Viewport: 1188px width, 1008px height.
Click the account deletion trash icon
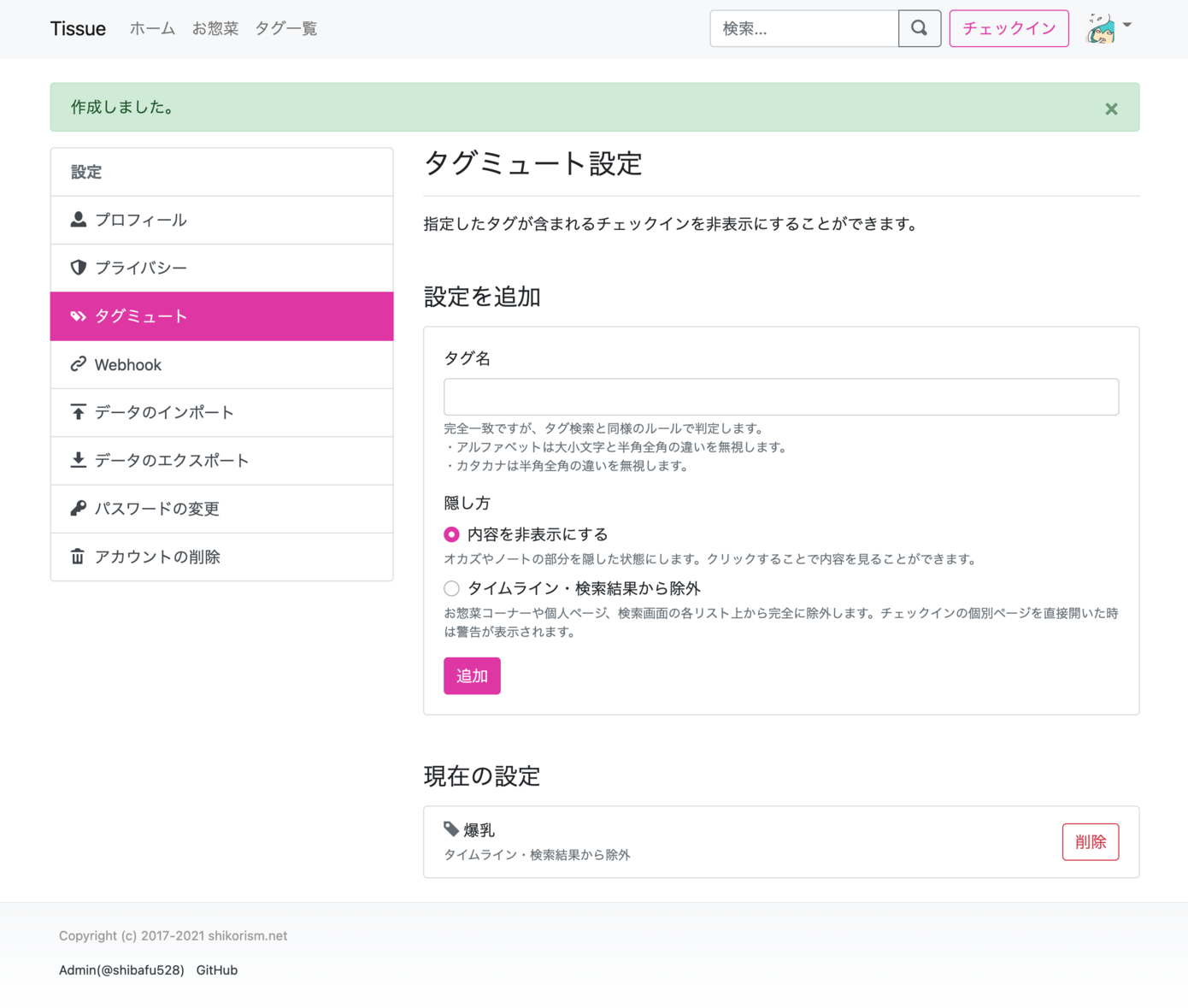click(78, 557)
